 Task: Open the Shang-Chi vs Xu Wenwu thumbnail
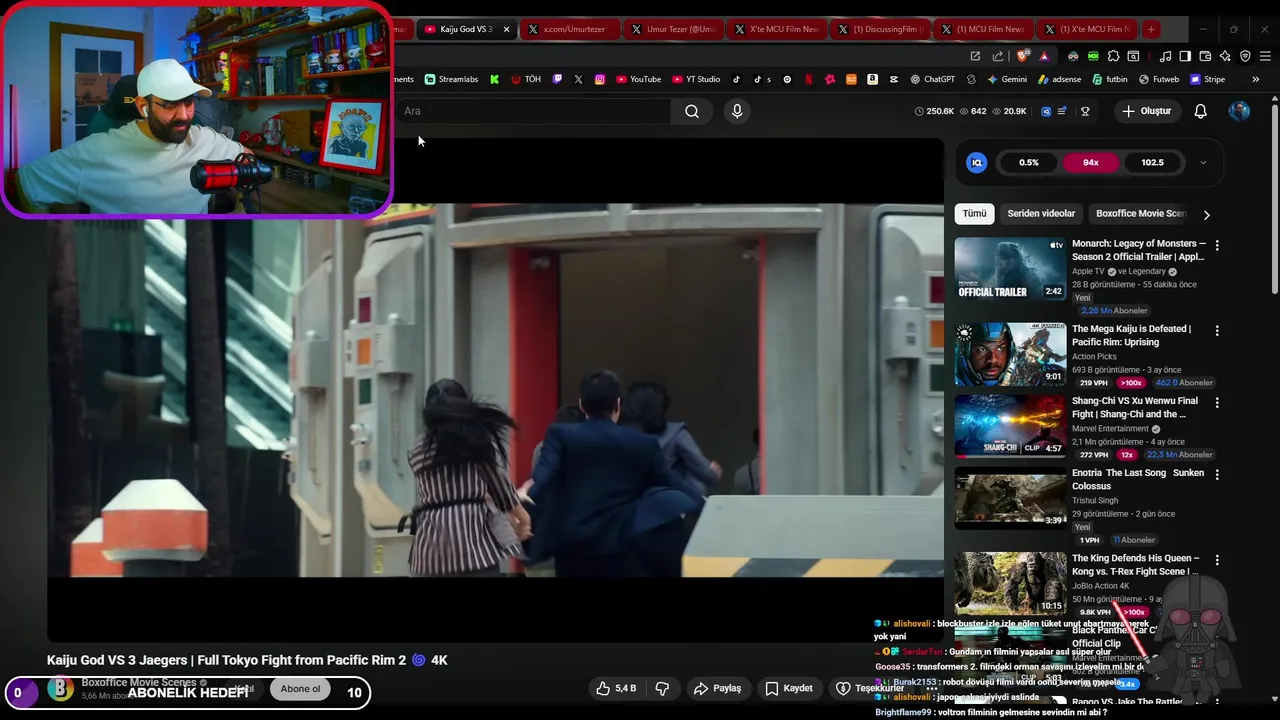(x=1010, y=426)
